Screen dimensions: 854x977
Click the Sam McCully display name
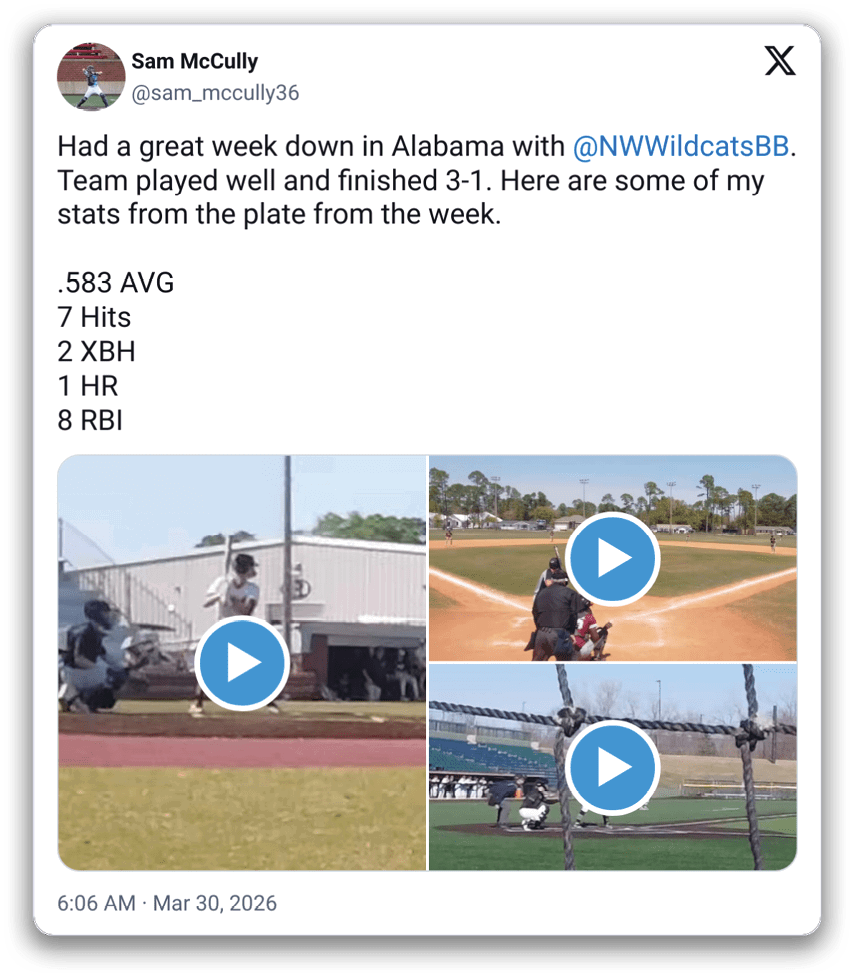click(195, 61)
